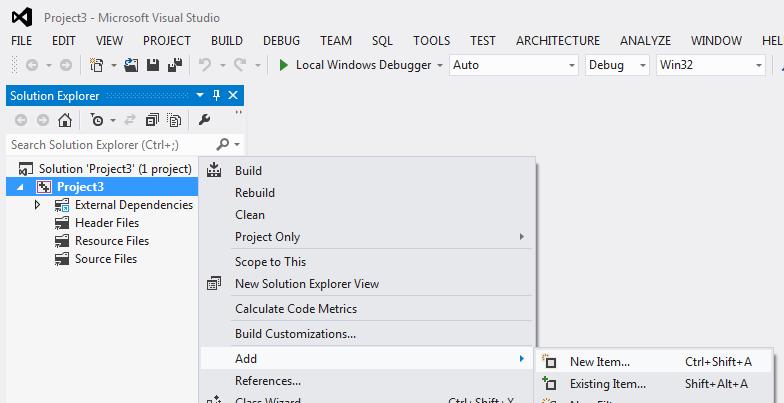
Task: Expand the External Dependencies node
Action: 37,204
